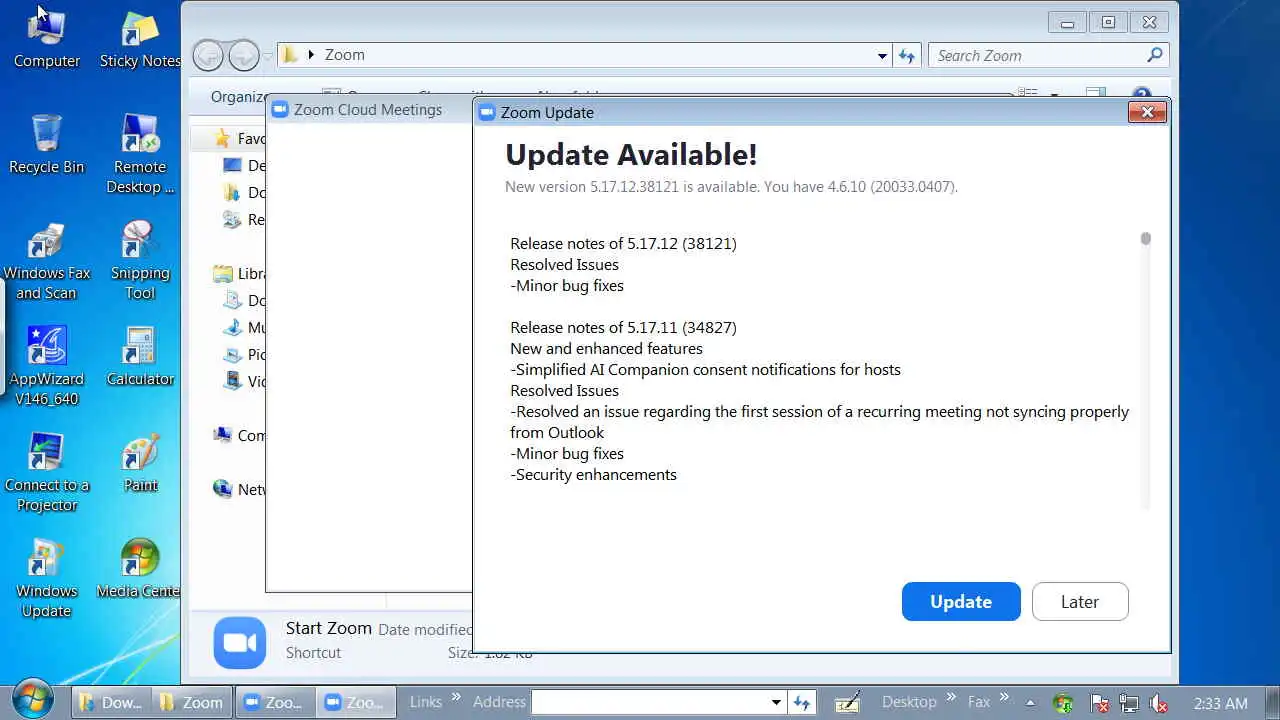Click the 2:33 AM system clock
The image size is (1280, 720).
click(1220, 703)
